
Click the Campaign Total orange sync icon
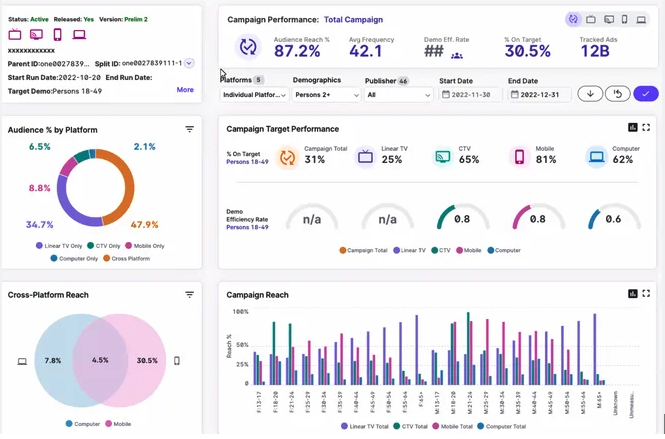(x=287, y=157)
